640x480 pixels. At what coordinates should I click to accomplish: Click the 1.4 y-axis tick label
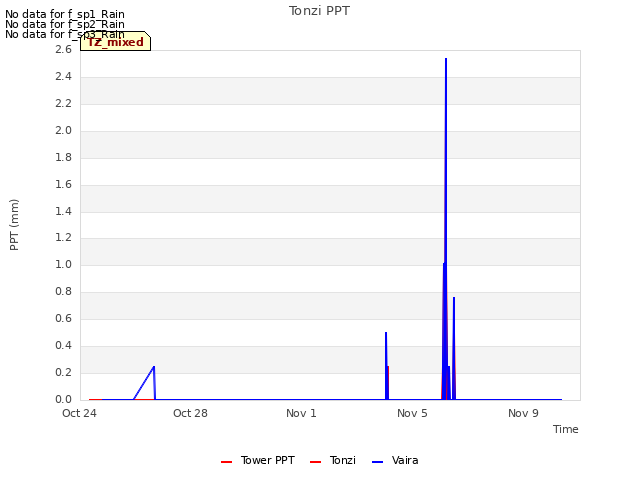[x=63, y=211]
